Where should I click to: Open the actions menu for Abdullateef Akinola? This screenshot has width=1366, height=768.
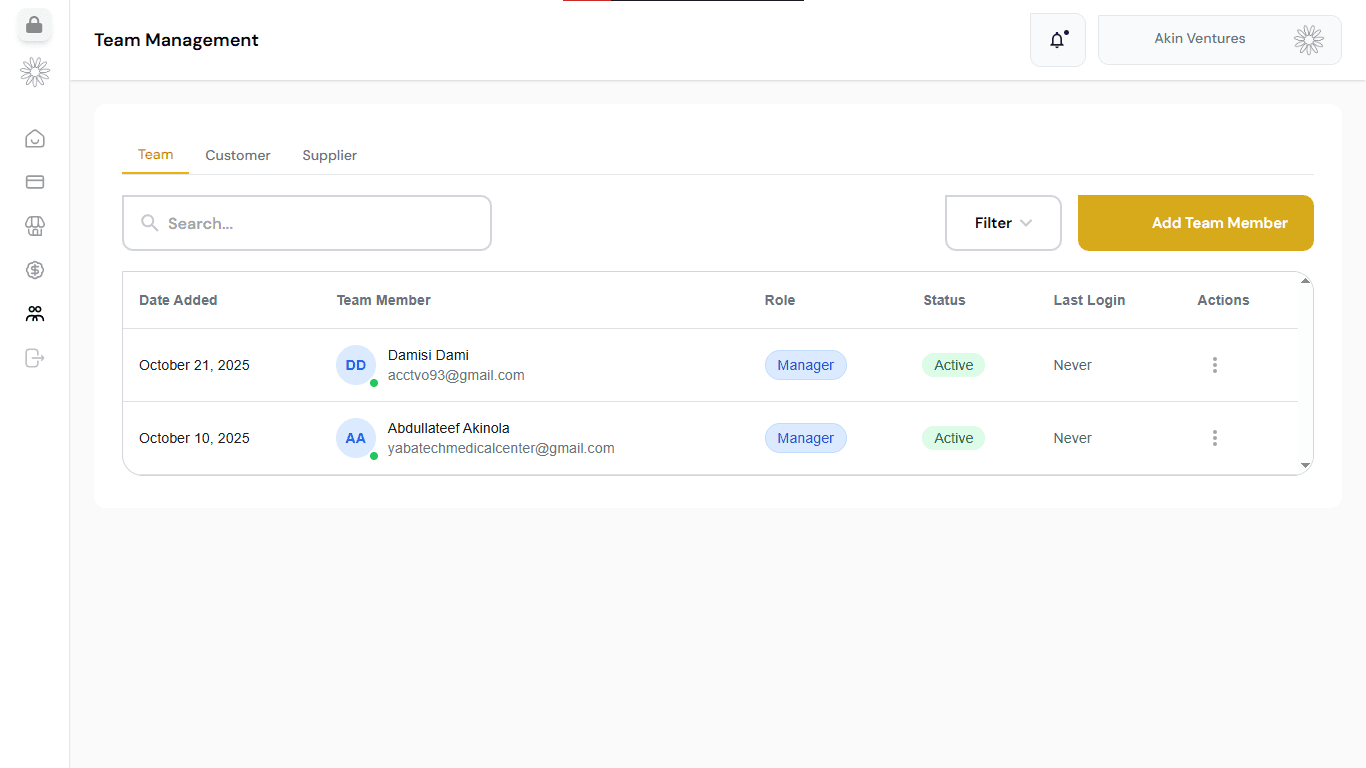coord(1214,438)
